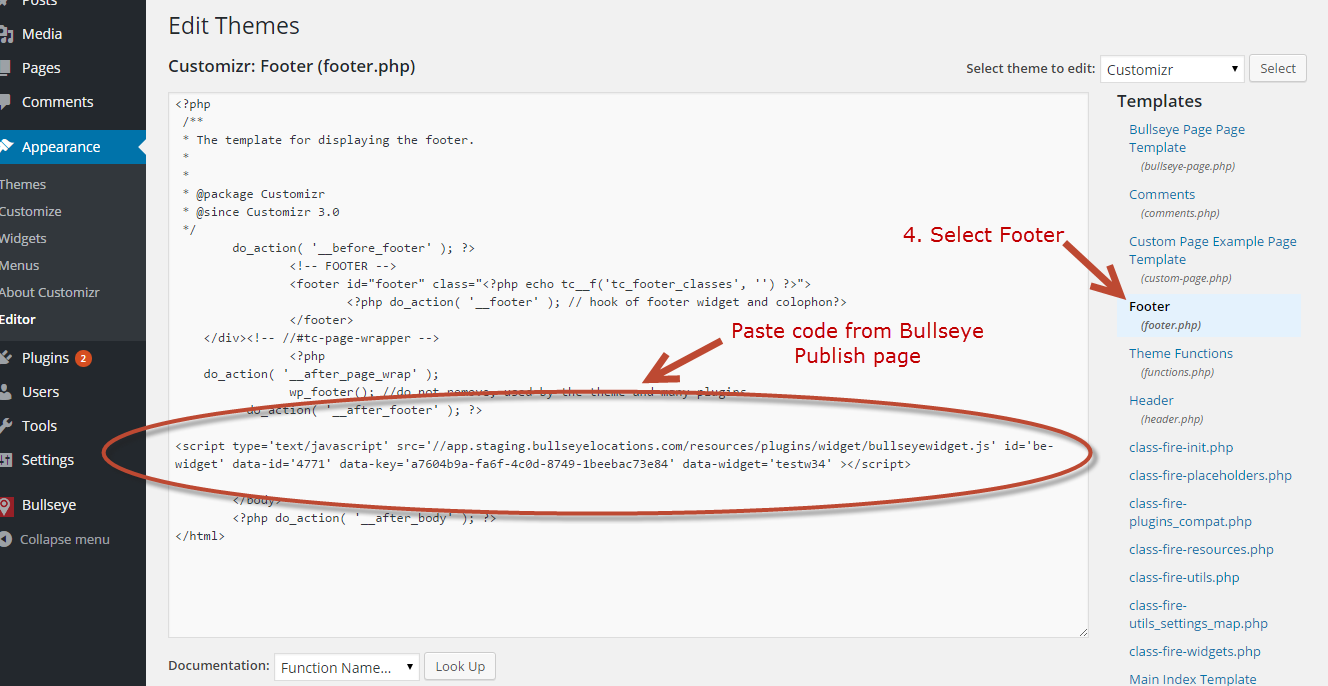Open class-fire-plugins_compat.php file

pyautogui.click(x=1190, y=512)
